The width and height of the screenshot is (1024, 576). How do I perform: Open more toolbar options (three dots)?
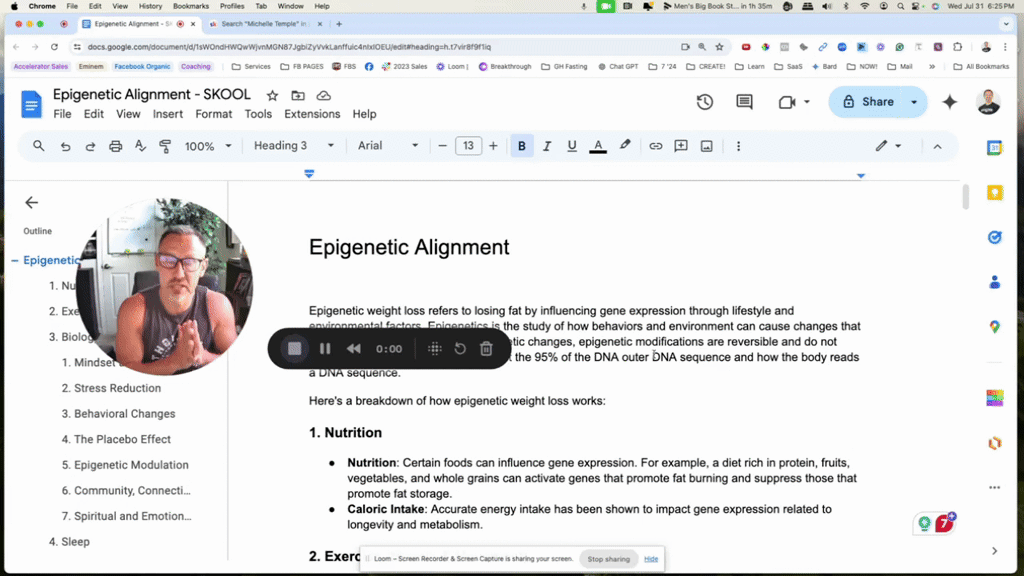739,146
